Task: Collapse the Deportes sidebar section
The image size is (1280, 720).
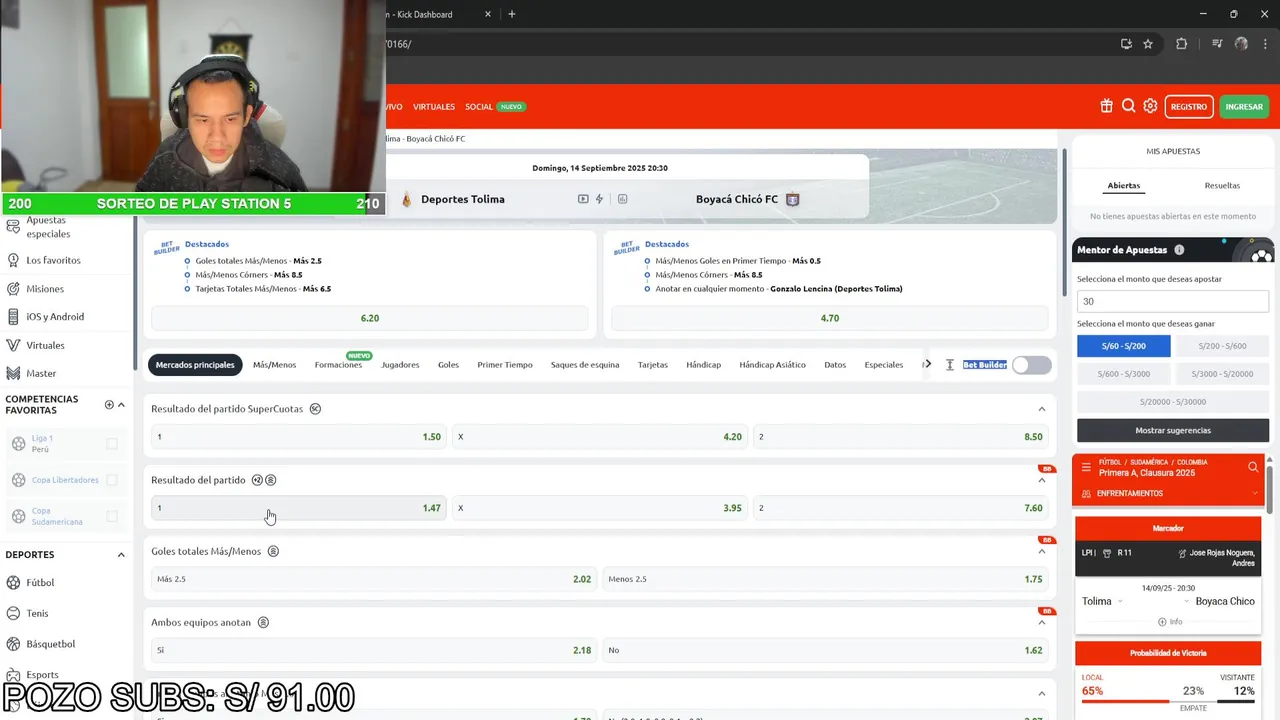Action: (121, 555)
